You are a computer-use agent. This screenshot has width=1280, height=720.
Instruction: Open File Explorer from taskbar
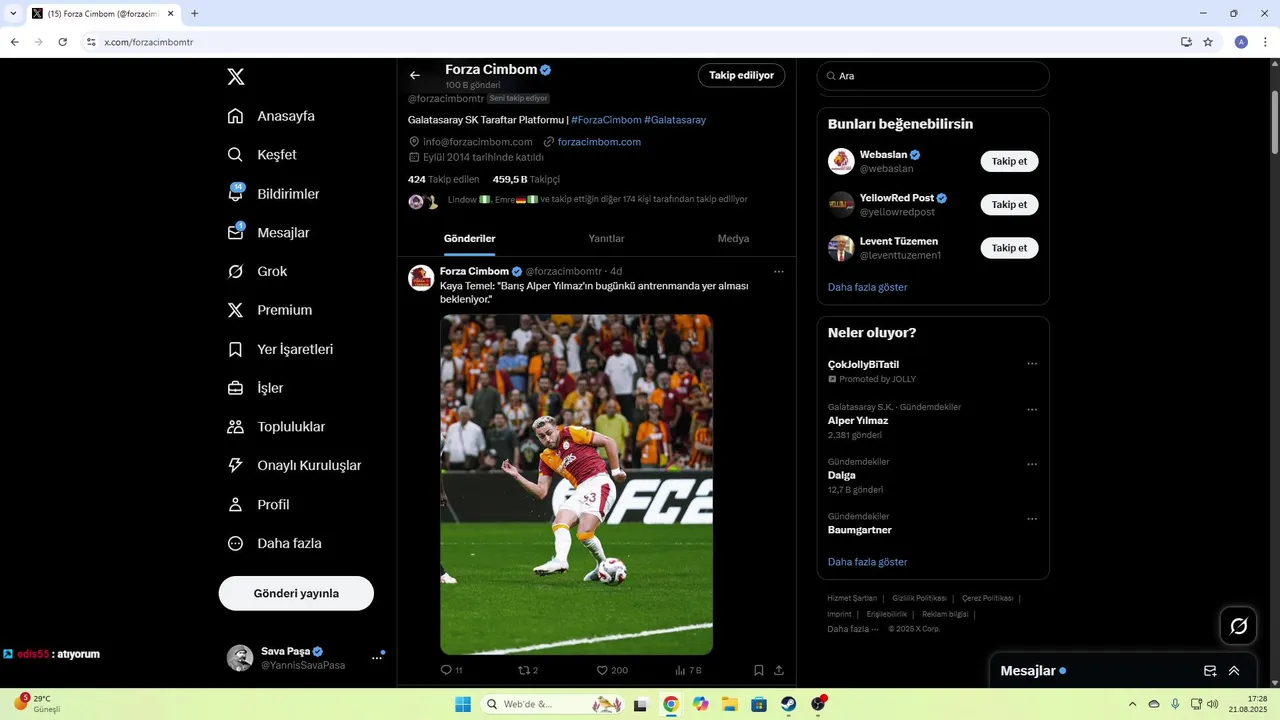coord(729,704)
